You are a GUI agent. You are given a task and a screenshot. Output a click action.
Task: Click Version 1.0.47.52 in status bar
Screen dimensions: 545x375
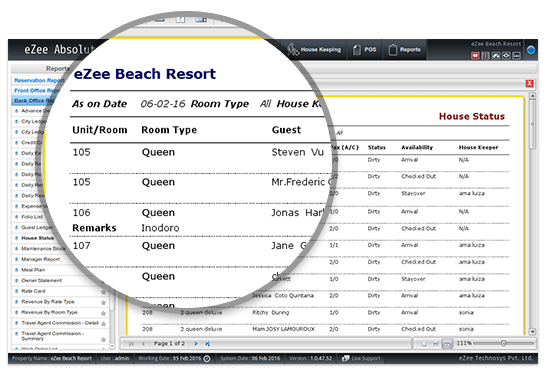[310, 358]
